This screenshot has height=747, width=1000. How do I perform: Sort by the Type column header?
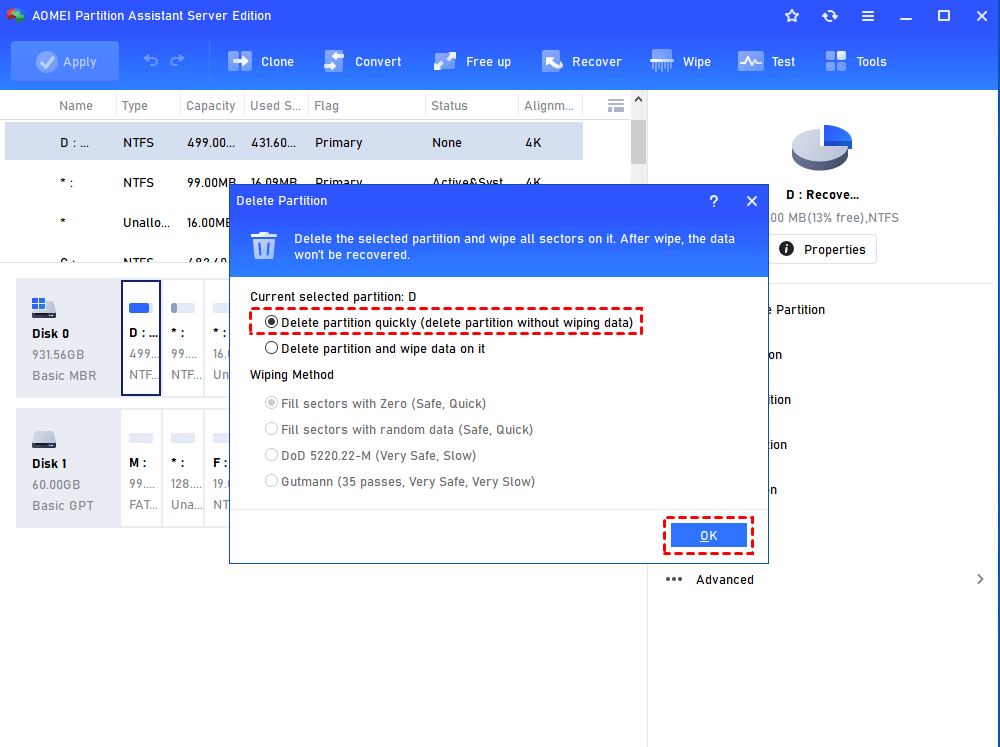[x=135, y=106]
